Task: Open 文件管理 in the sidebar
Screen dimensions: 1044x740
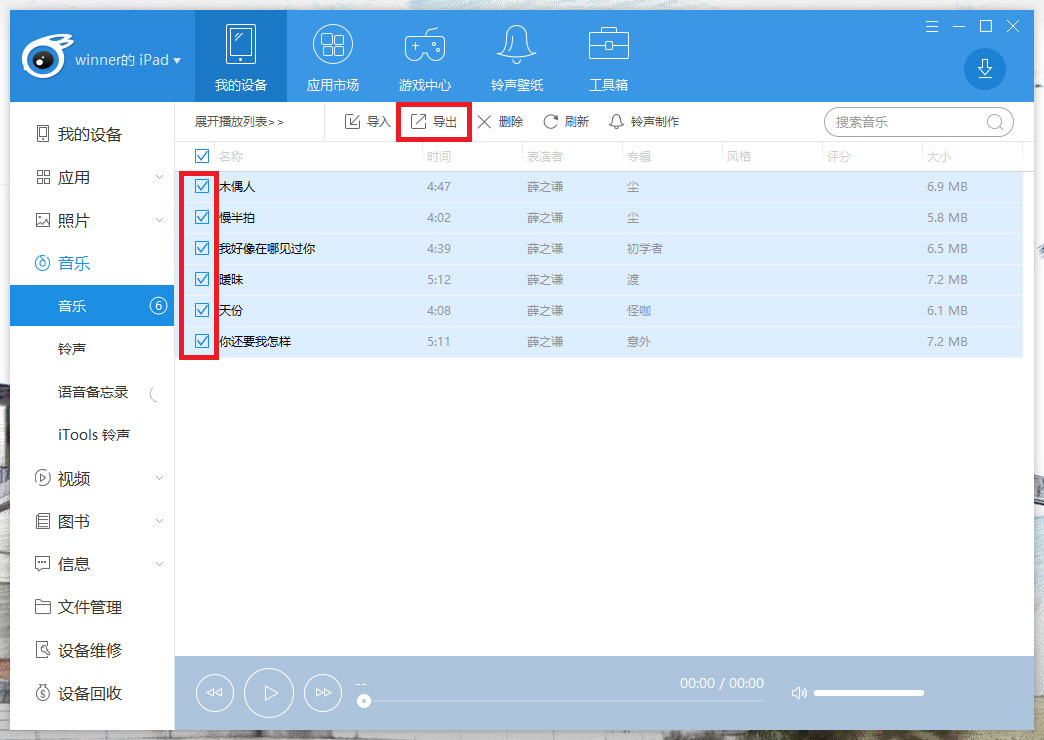Action: [89, 607]
